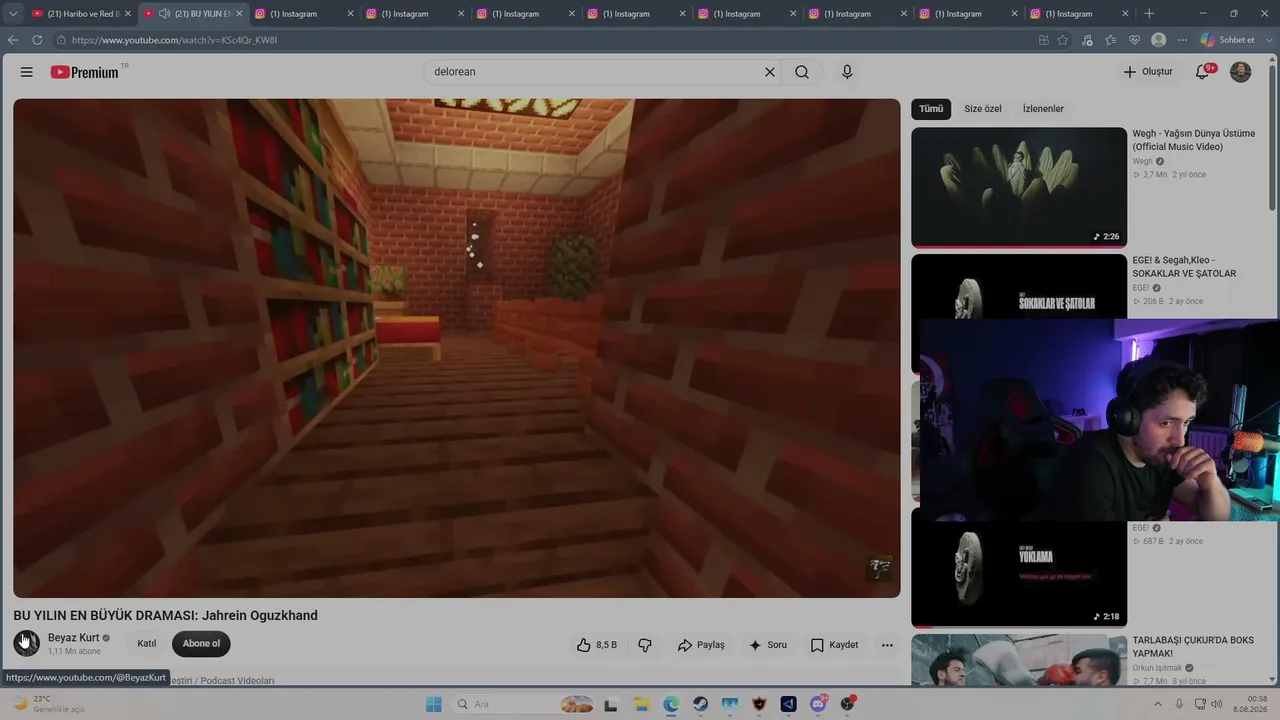
Task: Click the 'Katıl' join button
Action: point(147,644)
